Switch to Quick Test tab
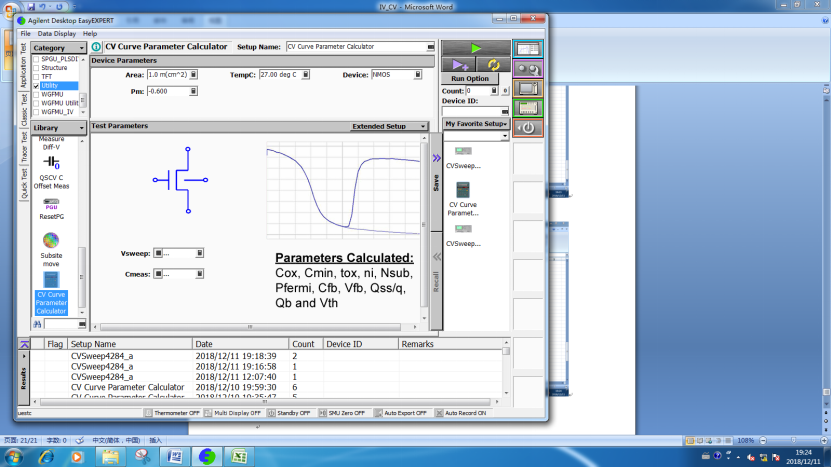 23,183
